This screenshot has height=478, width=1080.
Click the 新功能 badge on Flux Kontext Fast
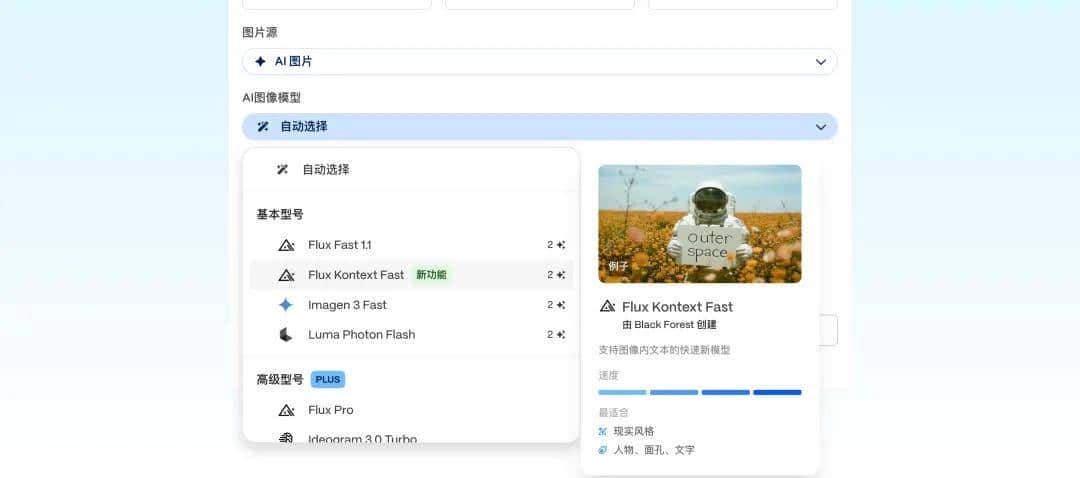[x=431, y=275]
